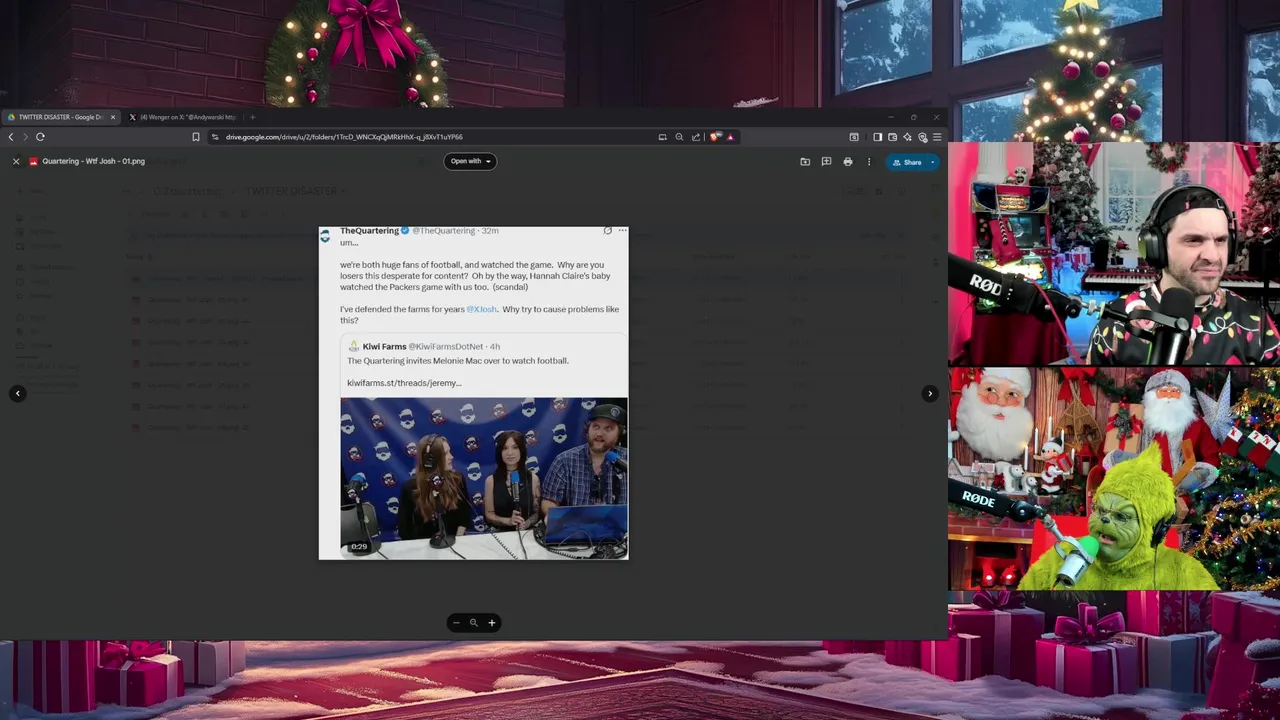
Task: Open Brave Wallet
Action: click(x=892, y=137)
